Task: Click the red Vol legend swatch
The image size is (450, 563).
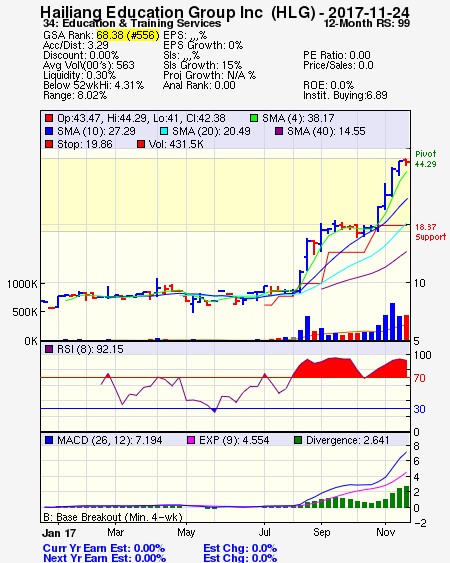Action: pos(141,144)
